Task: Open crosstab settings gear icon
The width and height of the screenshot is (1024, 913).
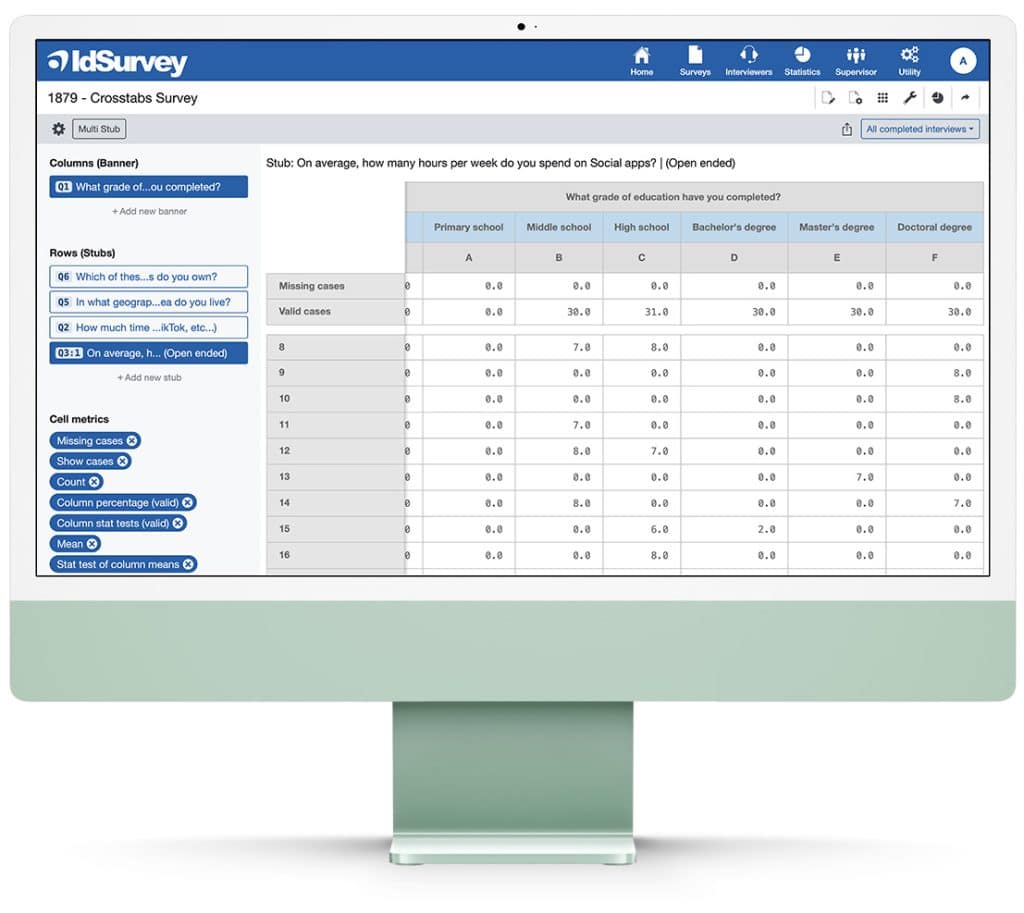Action: tap(58, 129)
